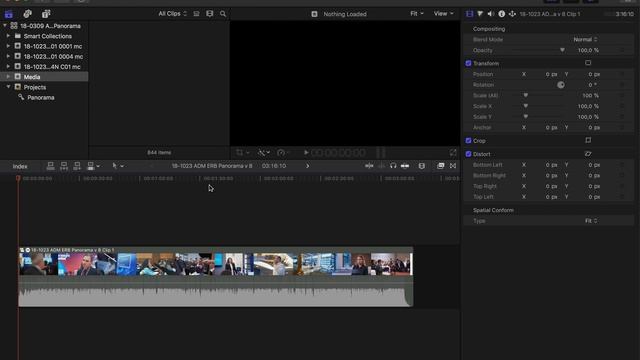
Task: Open the viewer transform tool popup
Action: [x=242, y=152]
